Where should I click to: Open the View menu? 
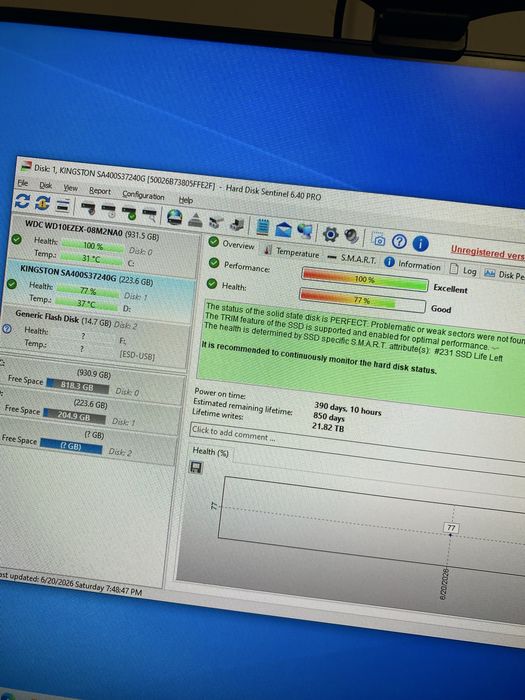click(x=70, y=188)
